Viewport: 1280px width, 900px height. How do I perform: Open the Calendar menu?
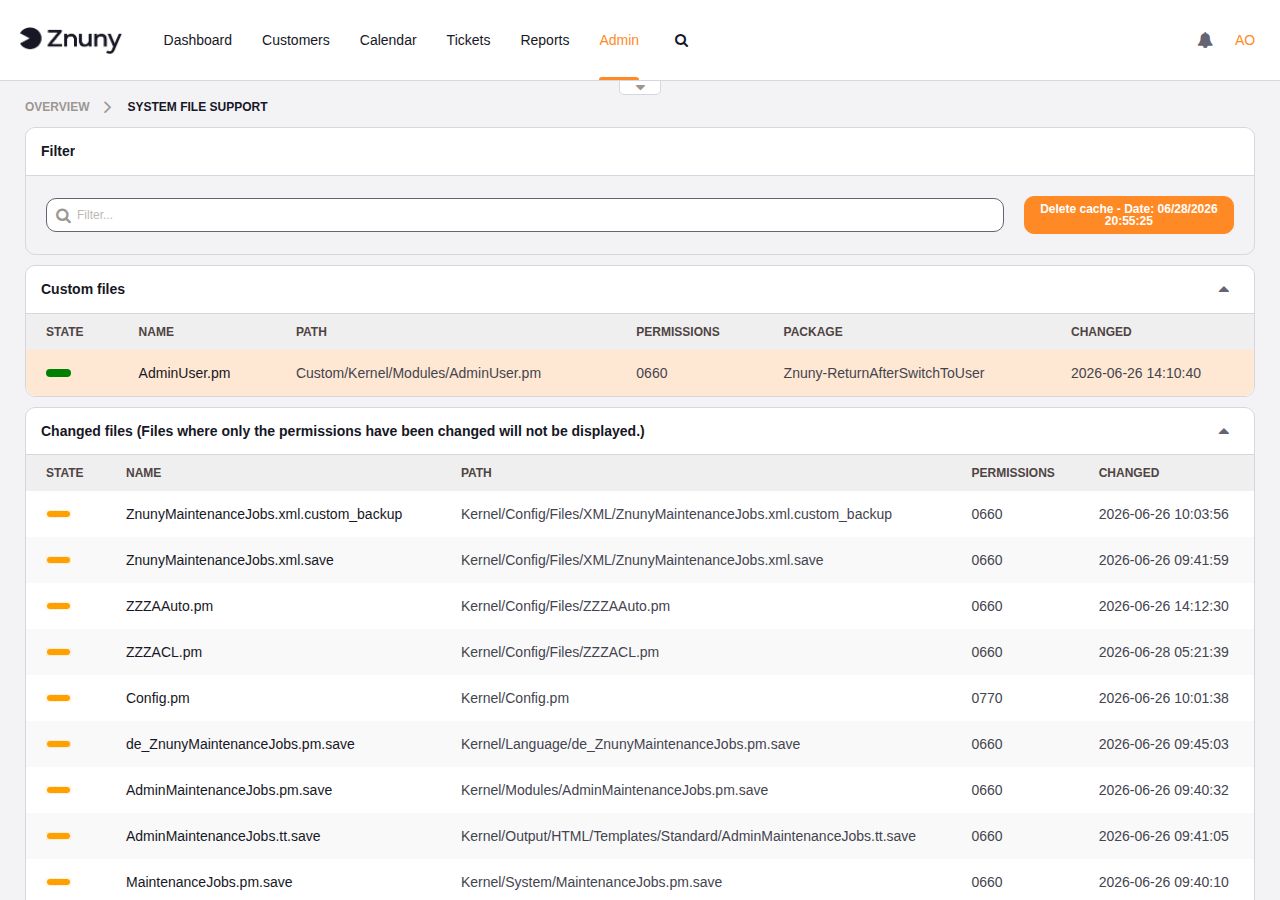click(388, 40)
